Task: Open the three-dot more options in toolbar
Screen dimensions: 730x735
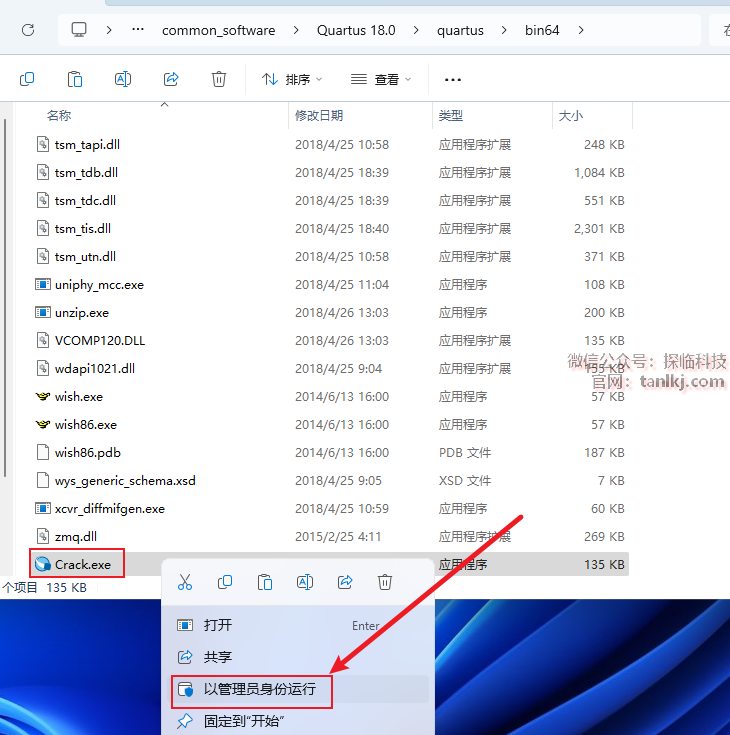Action: click(452, 79)
